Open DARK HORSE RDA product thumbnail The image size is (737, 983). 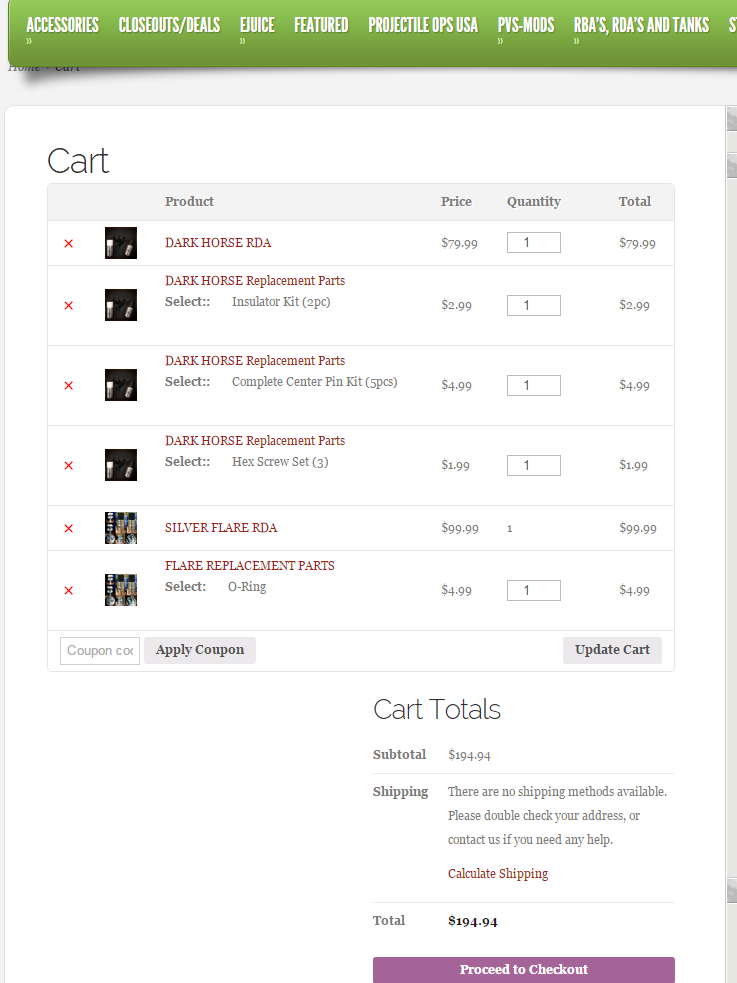click(121, 243)
